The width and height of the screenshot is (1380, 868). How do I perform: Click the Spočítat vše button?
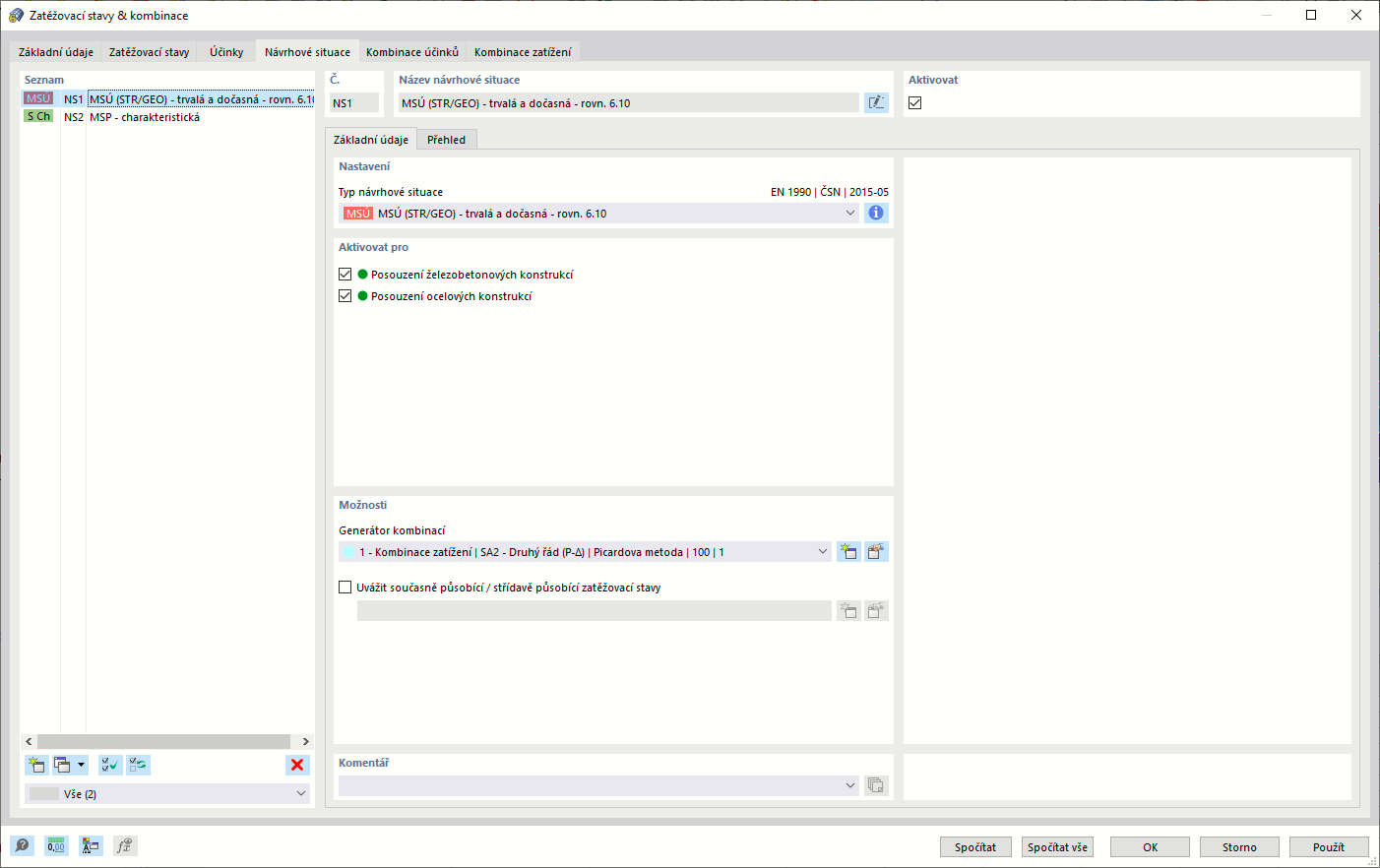(1058, 847)
